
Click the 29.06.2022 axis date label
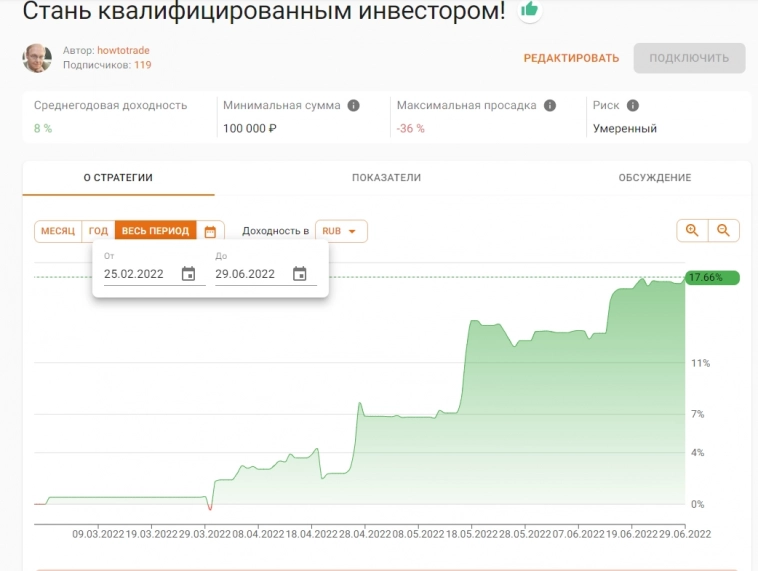coord(685,534)
